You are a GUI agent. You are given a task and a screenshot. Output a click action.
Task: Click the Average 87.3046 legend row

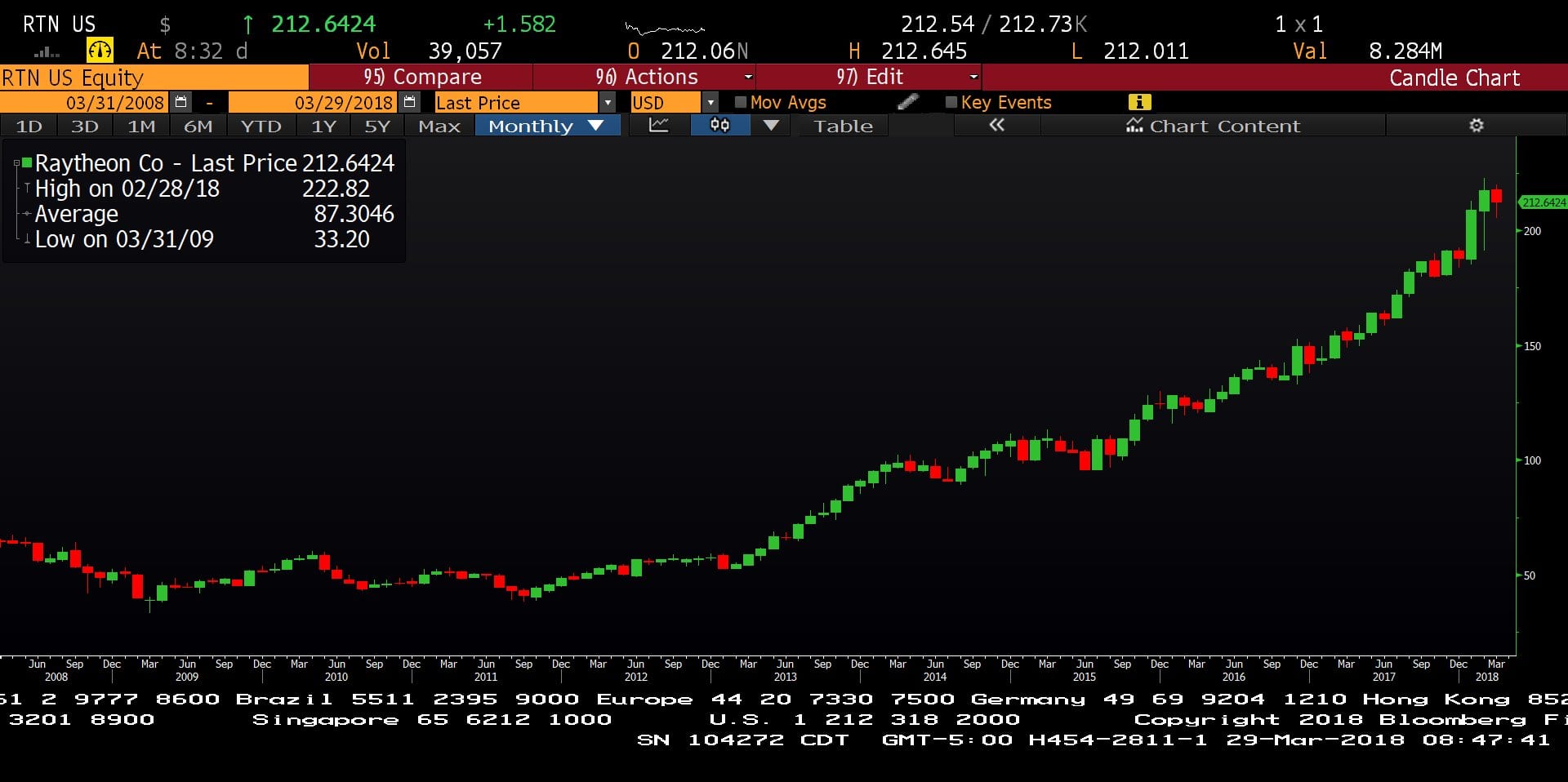(207, 214)
